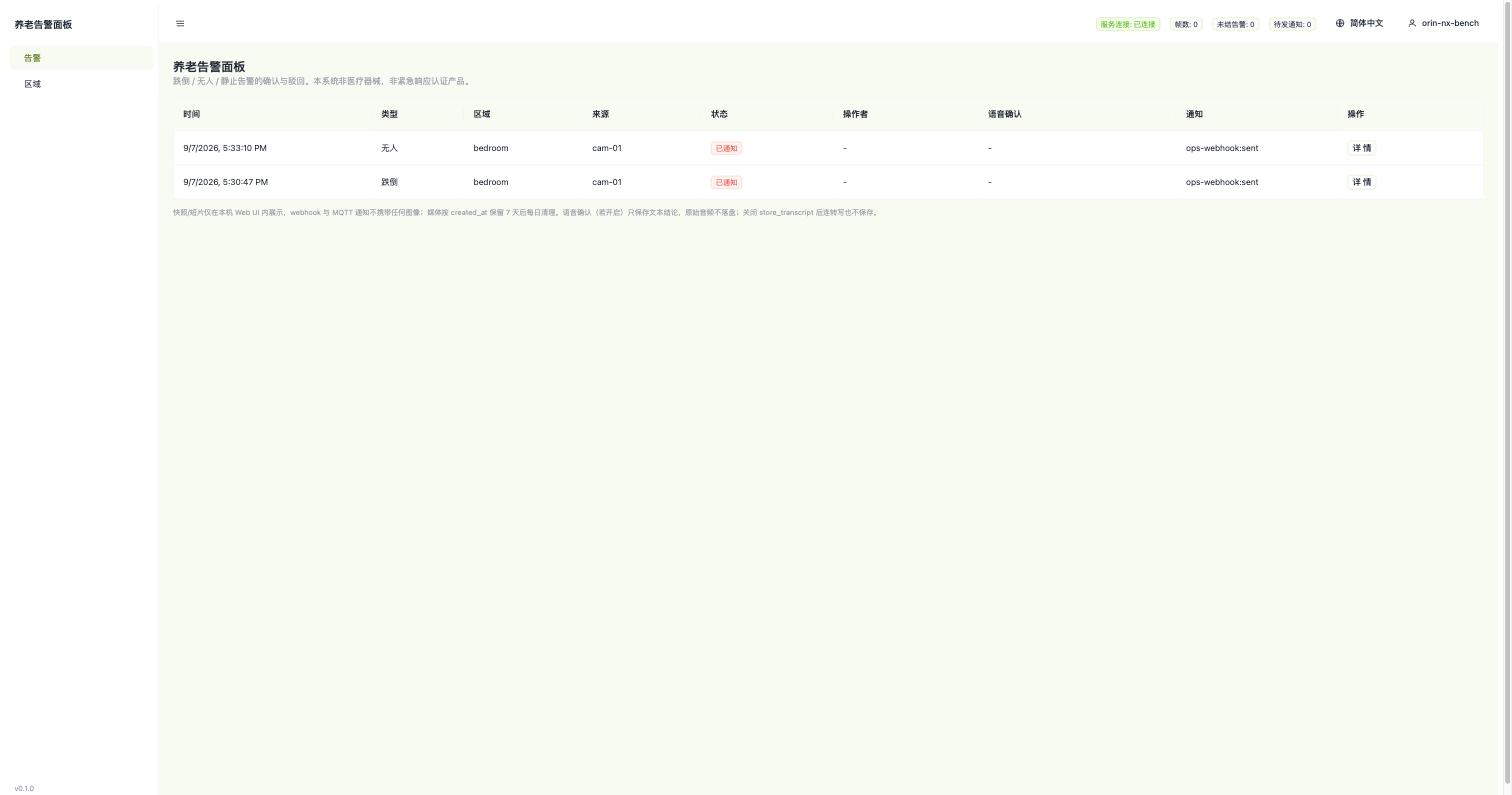
Task: Click the 养老告警面板 sidebar logo title
Action: 43,24
